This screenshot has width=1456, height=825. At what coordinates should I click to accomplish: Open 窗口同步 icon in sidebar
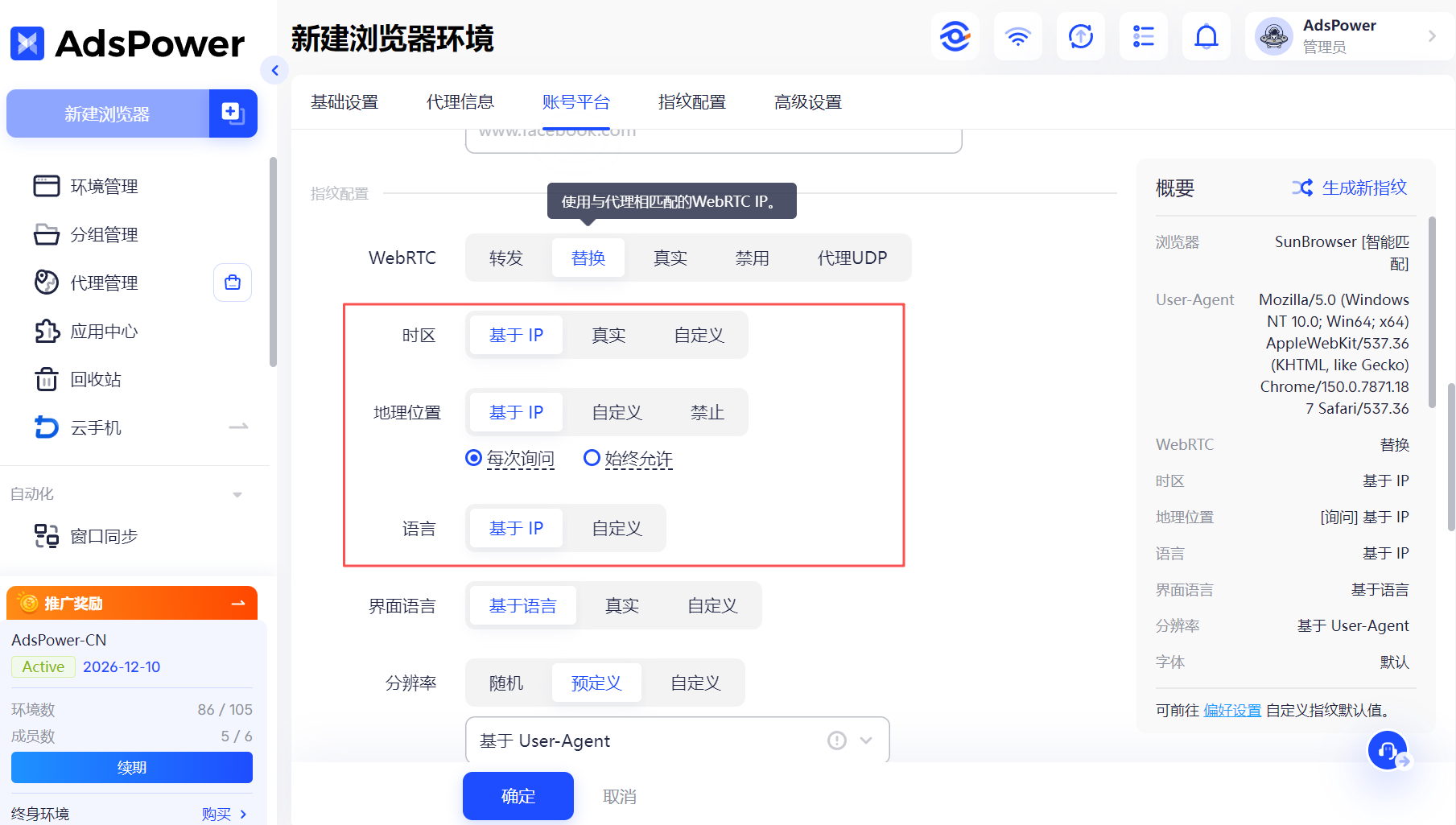pyautogui.click(x=47, y=536)
